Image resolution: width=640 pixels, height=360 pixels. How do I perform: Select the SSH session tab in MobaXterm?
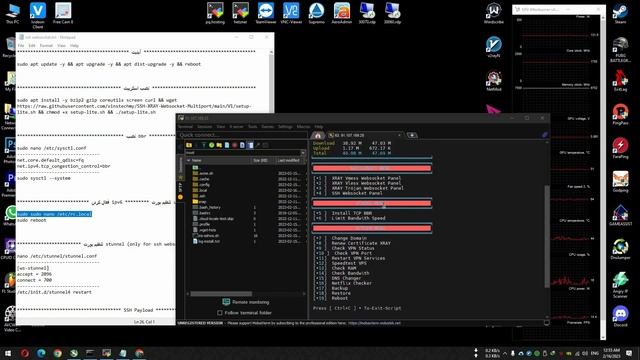point(364,135)
